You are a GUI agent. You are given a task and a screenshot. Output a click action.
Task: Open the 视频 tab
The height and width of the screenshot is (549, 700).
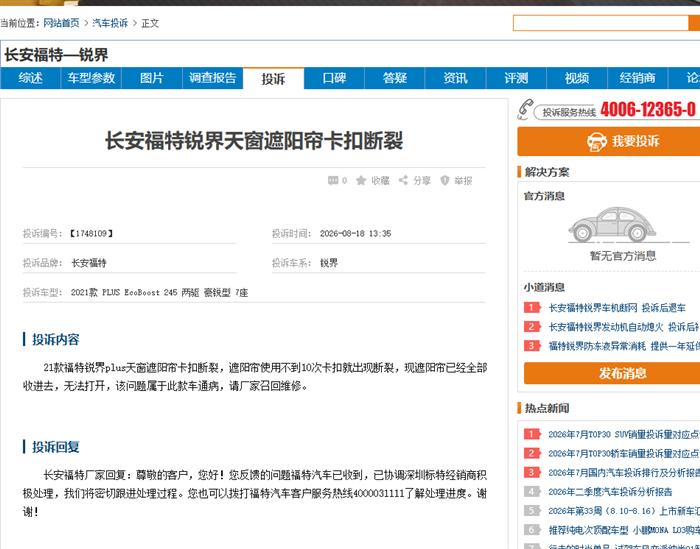pyautogui.click(x=577, y=78)
